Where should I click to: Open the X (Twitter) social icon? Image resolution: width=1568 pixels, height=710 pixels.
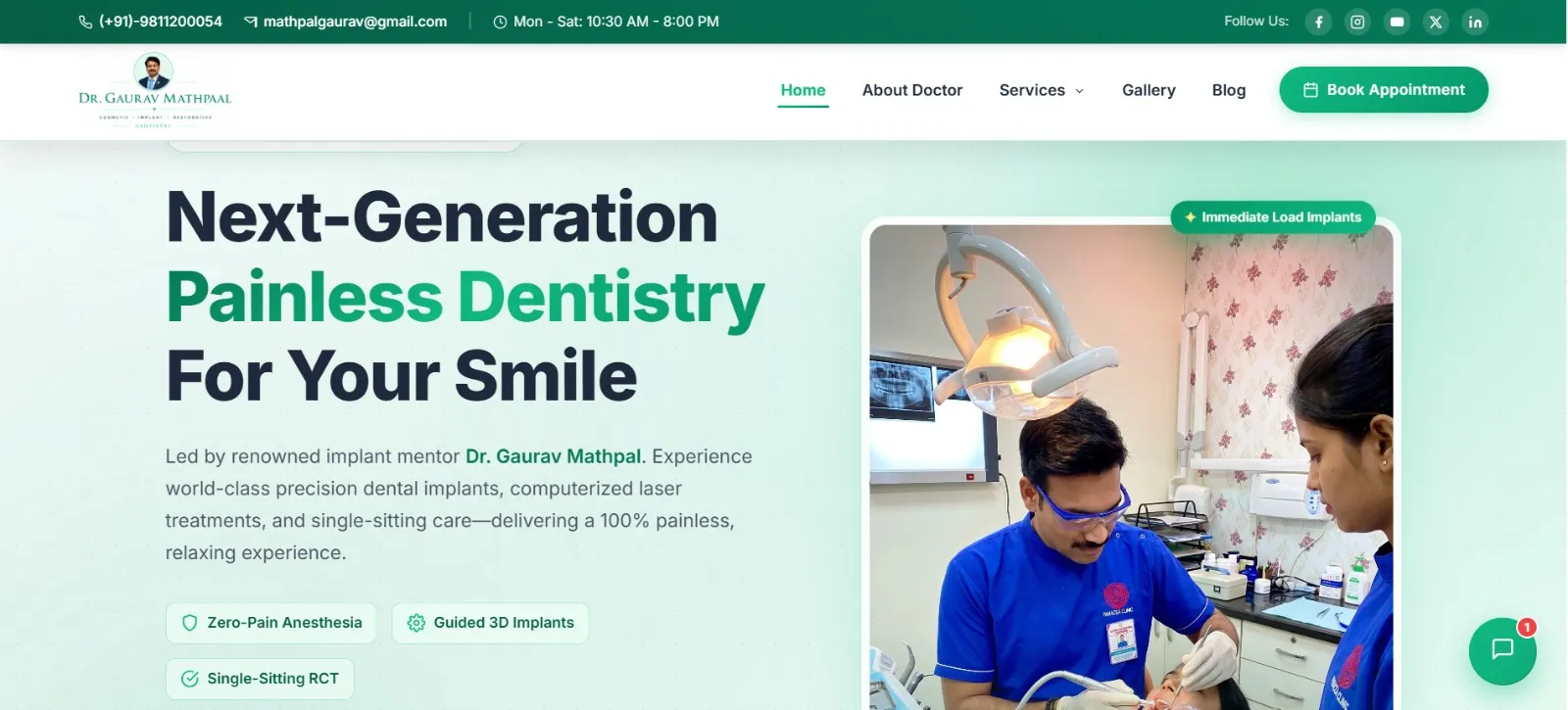pos(1436,22)
